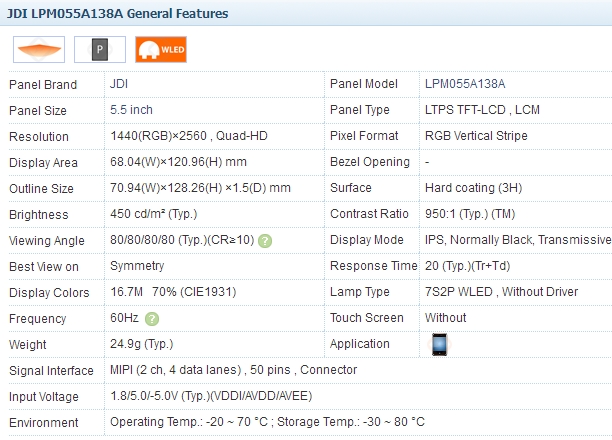
Task: Click the 'Response Time' label
Action: (374, 266)
